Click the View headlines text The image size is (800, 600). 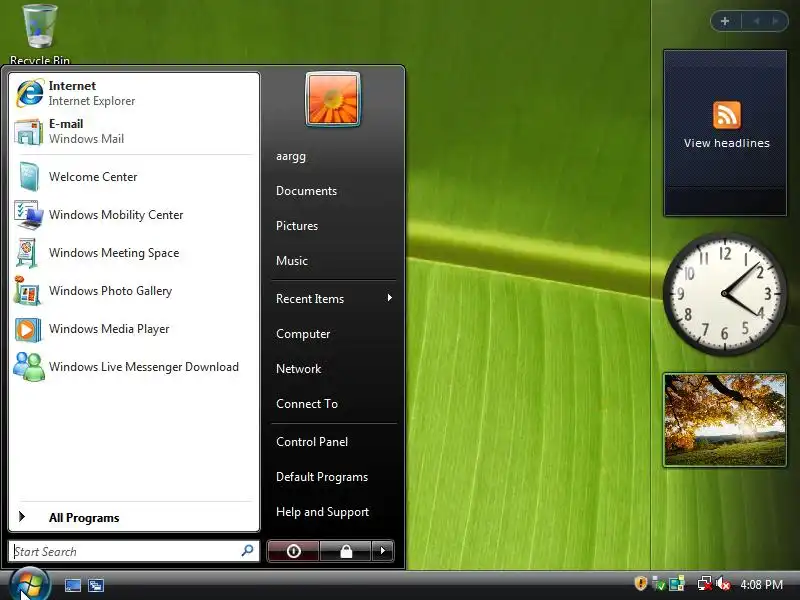(727, 143)
